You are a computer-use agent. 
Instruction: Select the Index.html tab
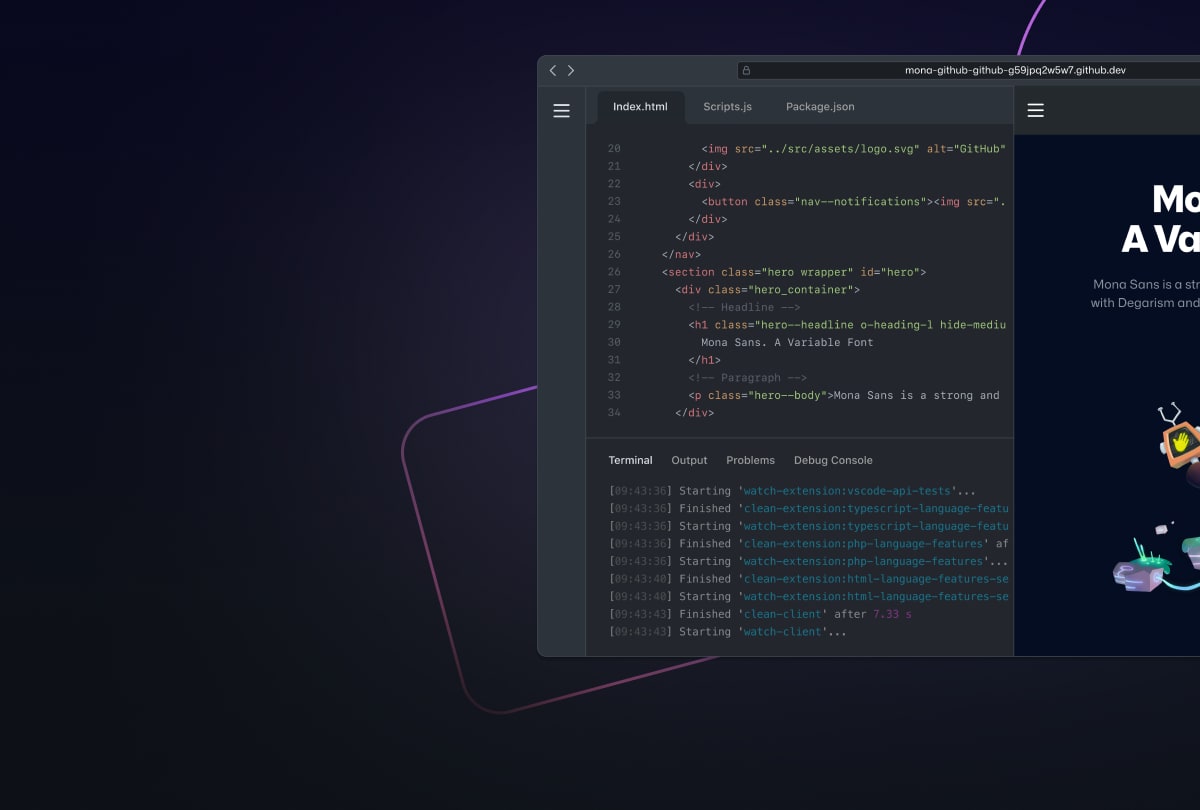pos(639,106)
